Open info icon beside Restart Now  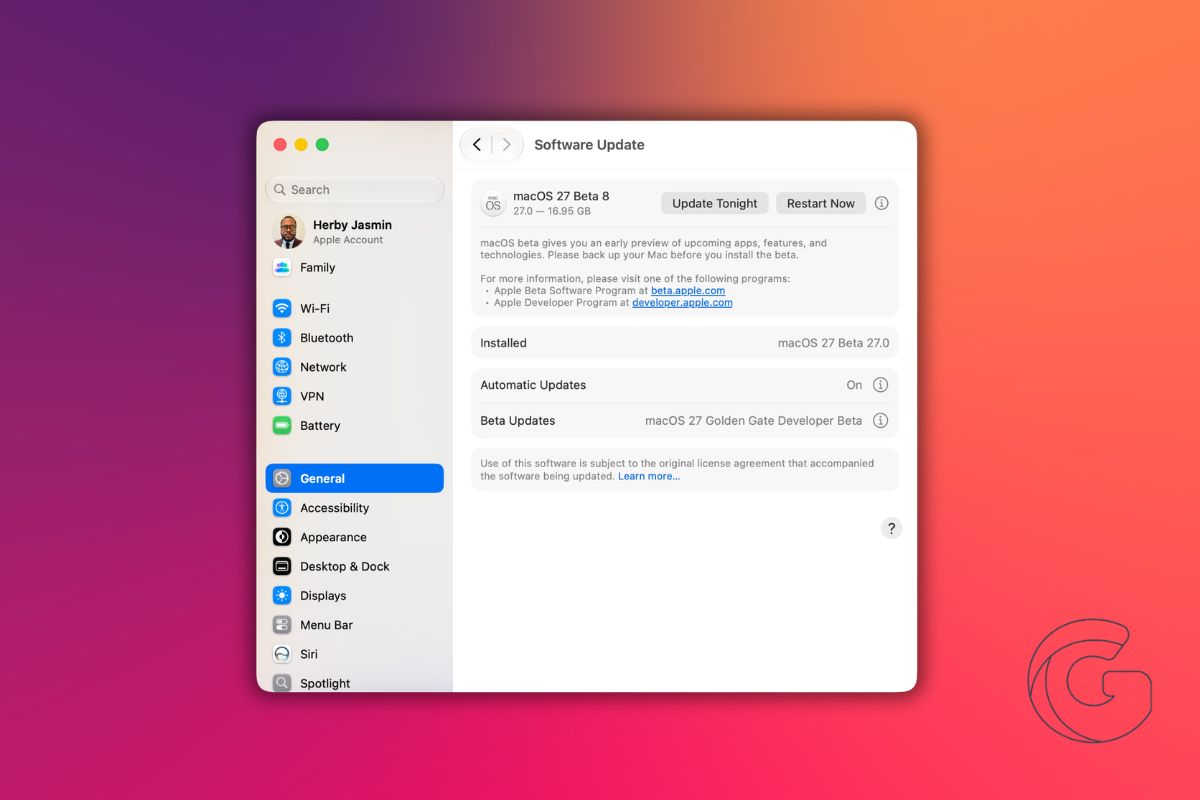coord(881,203)
